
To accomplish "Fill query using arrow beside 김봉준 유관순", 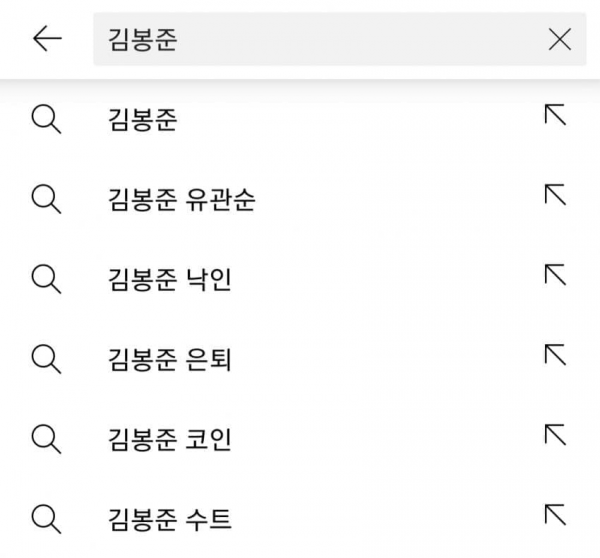I will (x=555, y=194).
